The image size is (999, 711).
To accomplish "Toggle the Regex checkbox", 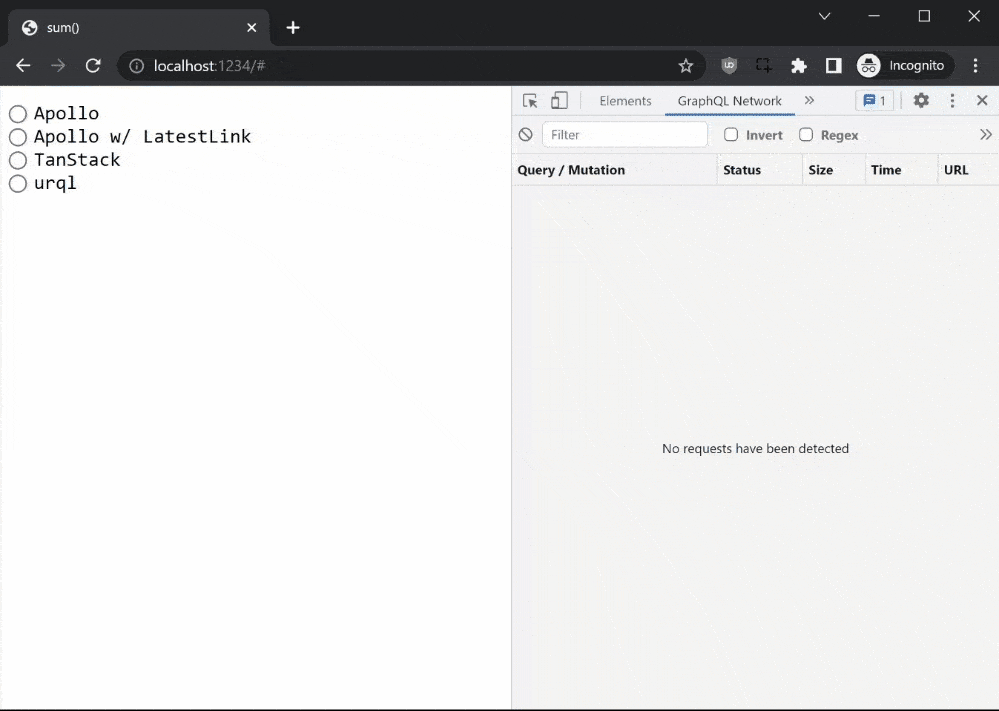I will click(x=806, y=134).
